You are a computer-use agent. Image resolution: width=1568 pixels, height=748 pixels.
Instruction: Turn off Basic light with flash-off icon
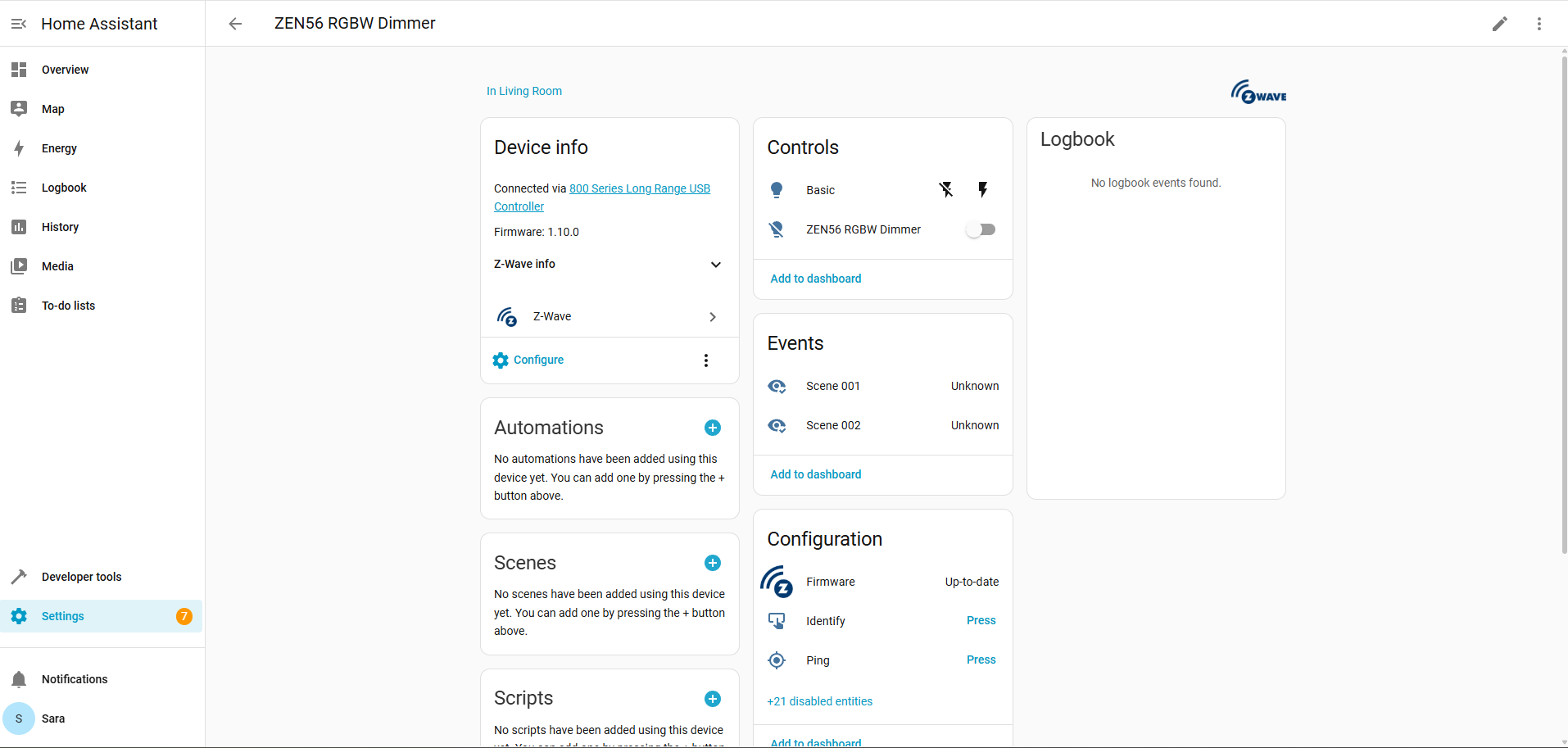945,190
